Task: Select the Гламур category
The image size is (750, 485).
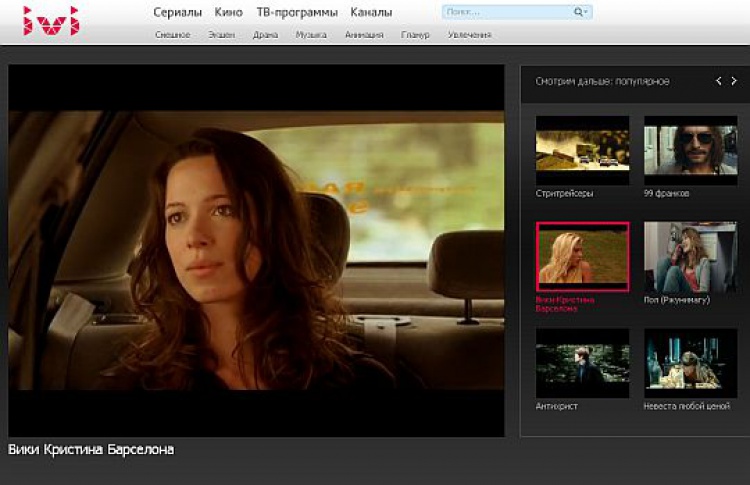Action: click(x=415, y=35)
